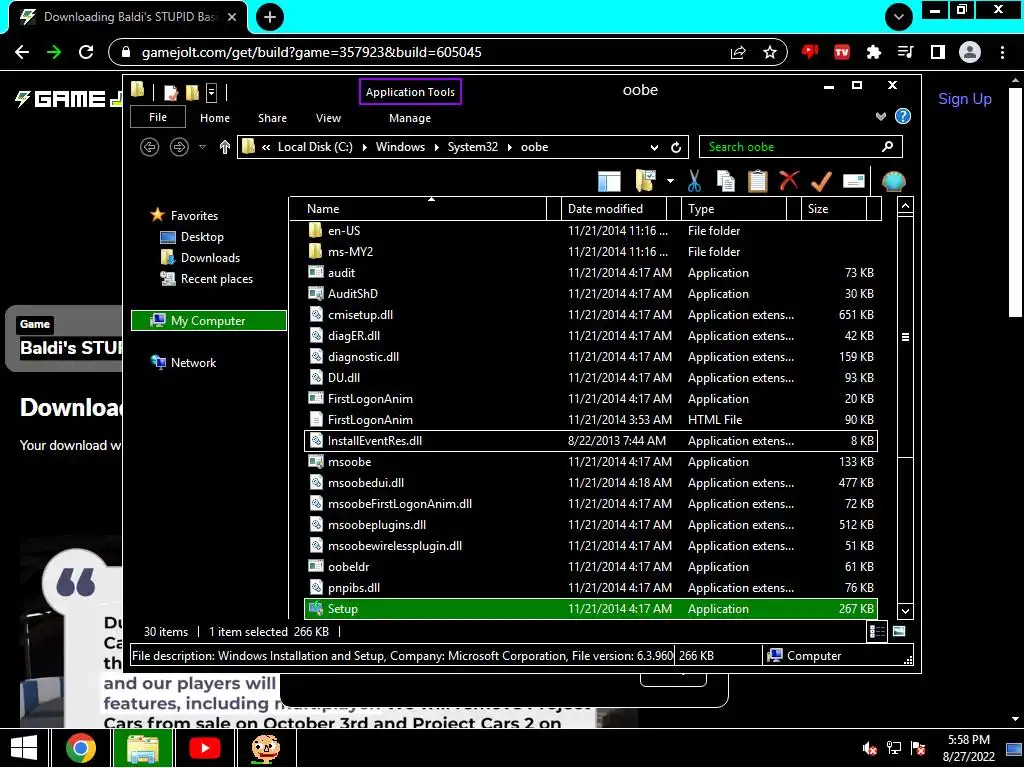Click the quick access New Folder icon in title bar

click(192, 92)
